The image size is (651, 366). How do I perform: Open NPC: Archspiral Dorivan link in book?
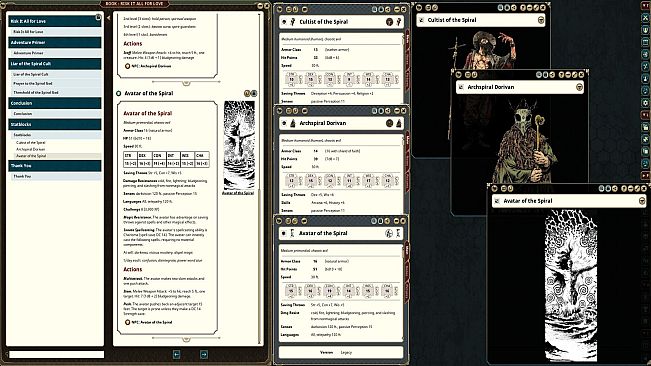pyautogui.click(x=152, y=66)
